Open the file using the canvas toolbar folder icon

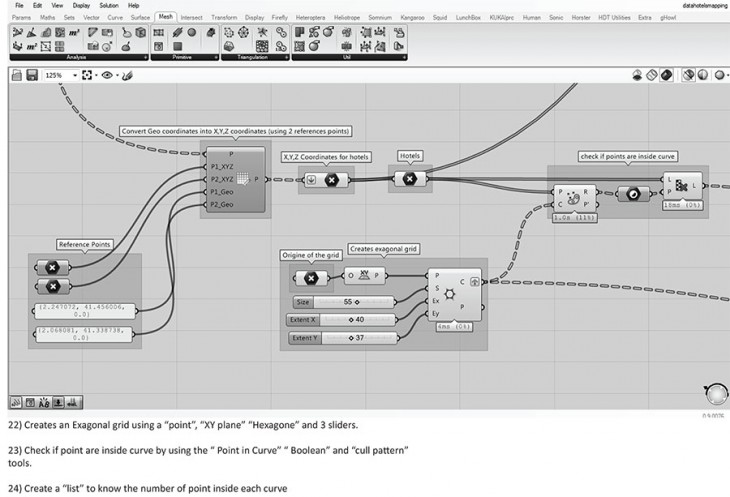click(x=17, y=75)
